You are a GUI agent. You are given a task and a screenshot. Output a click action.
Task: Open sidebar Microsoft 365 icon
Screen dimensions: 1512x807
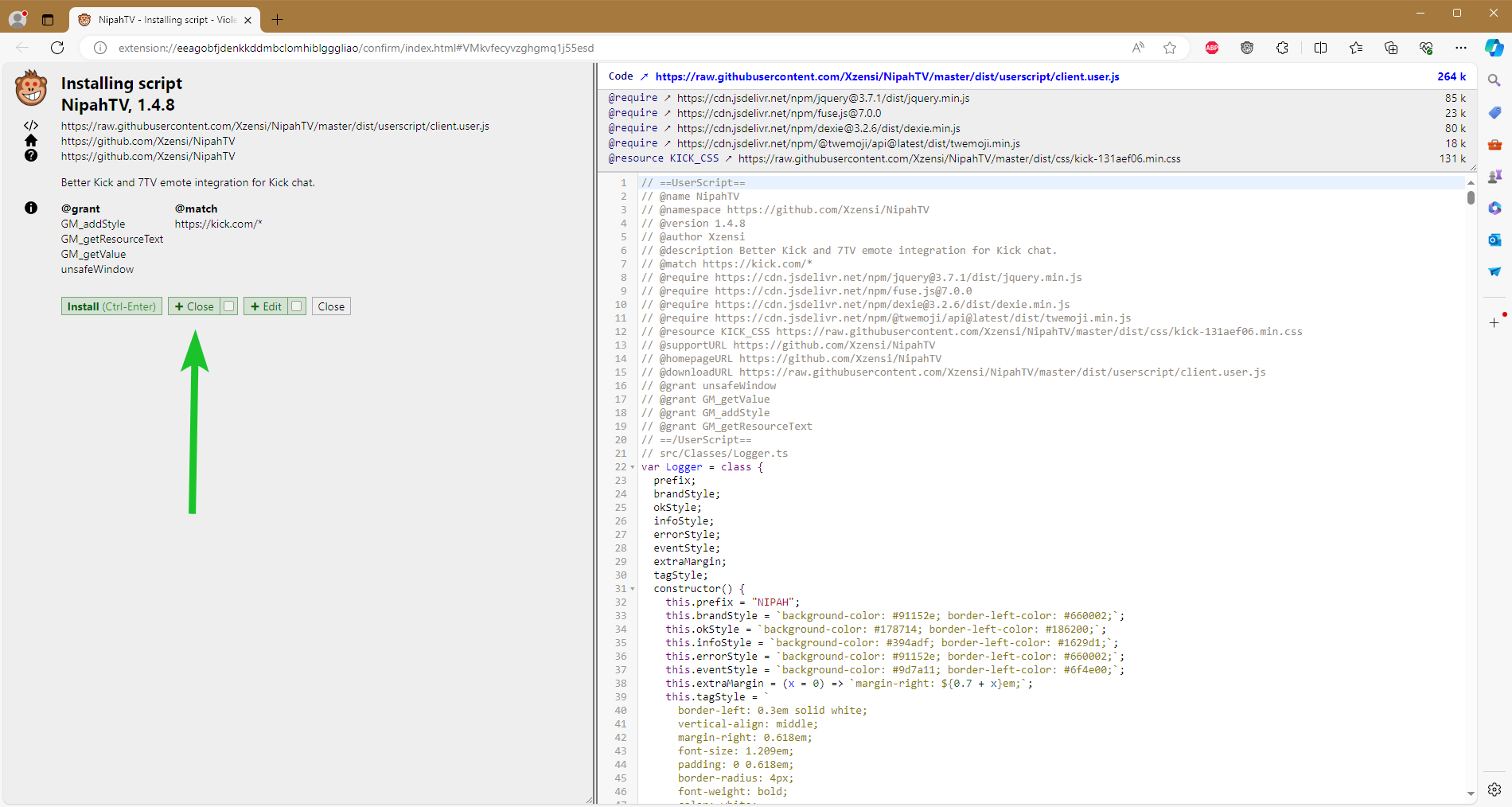[1494, 208]
